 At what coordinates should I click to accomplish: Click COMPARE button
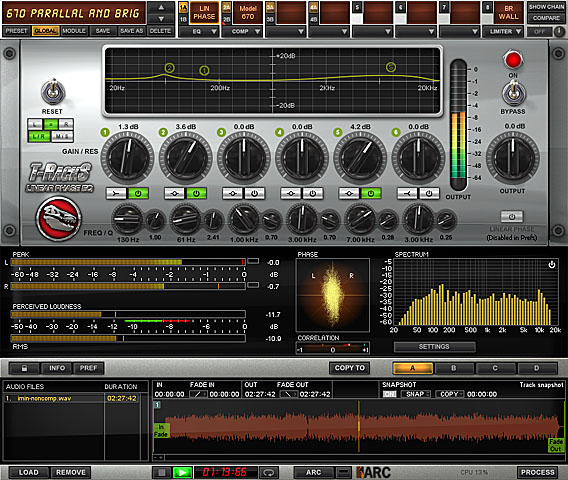click(x=546, y=18)
